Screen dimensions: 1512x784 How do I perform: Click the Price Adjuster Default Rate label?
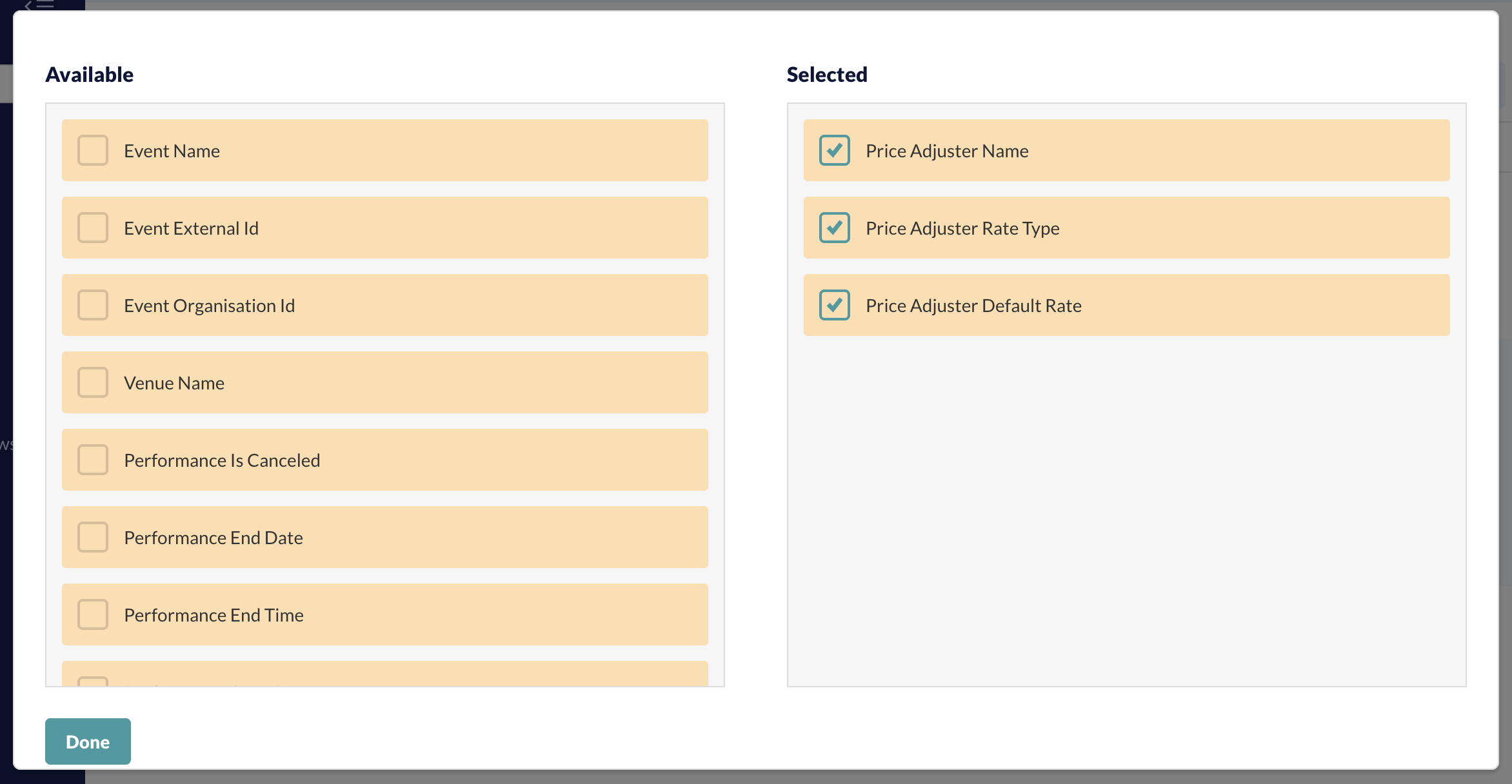pos(973,306)
